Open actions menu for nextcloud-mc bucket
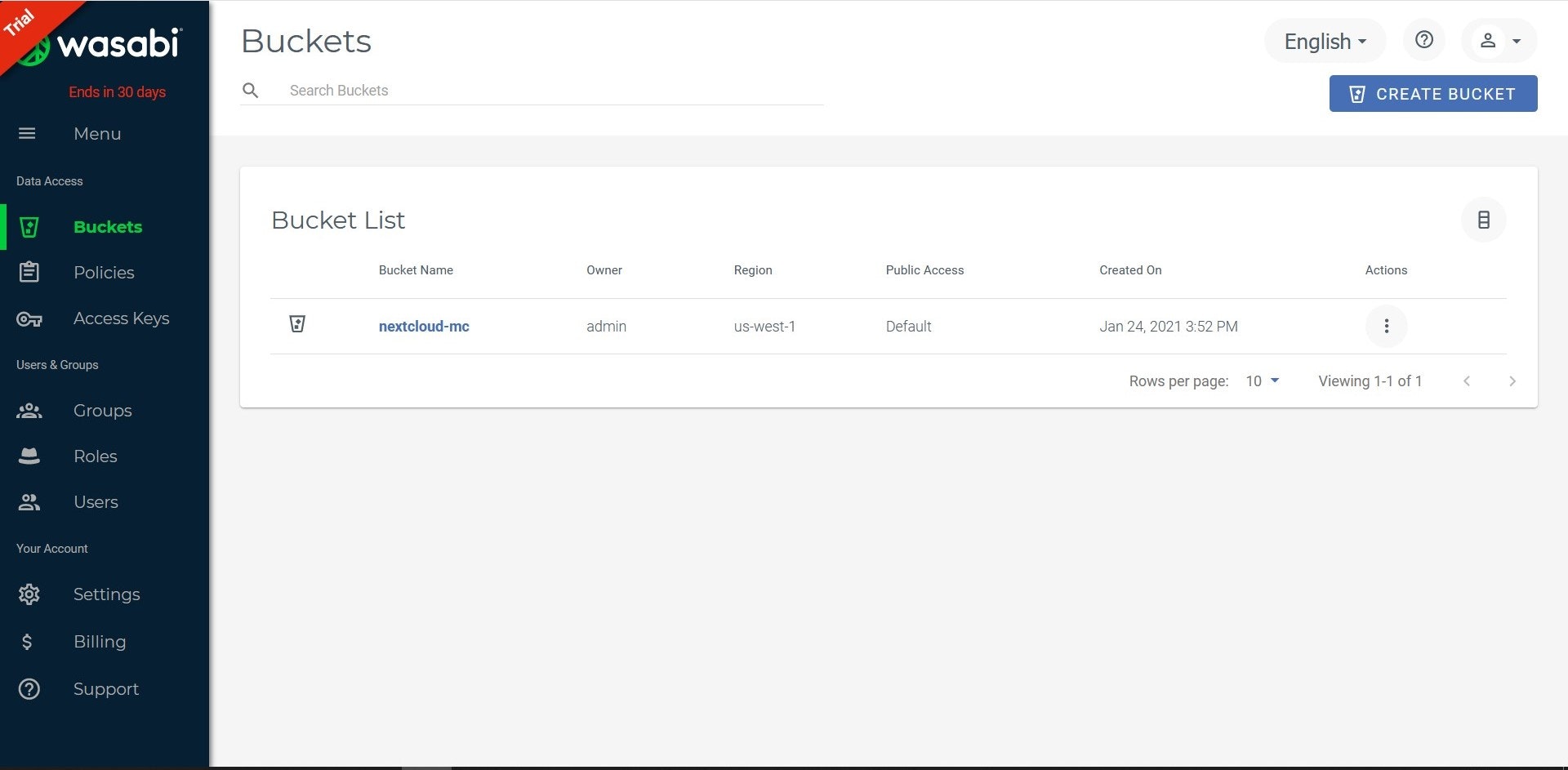This screenshot has width=1568, height=770. pyautogui.click(x=1386, y=326)
